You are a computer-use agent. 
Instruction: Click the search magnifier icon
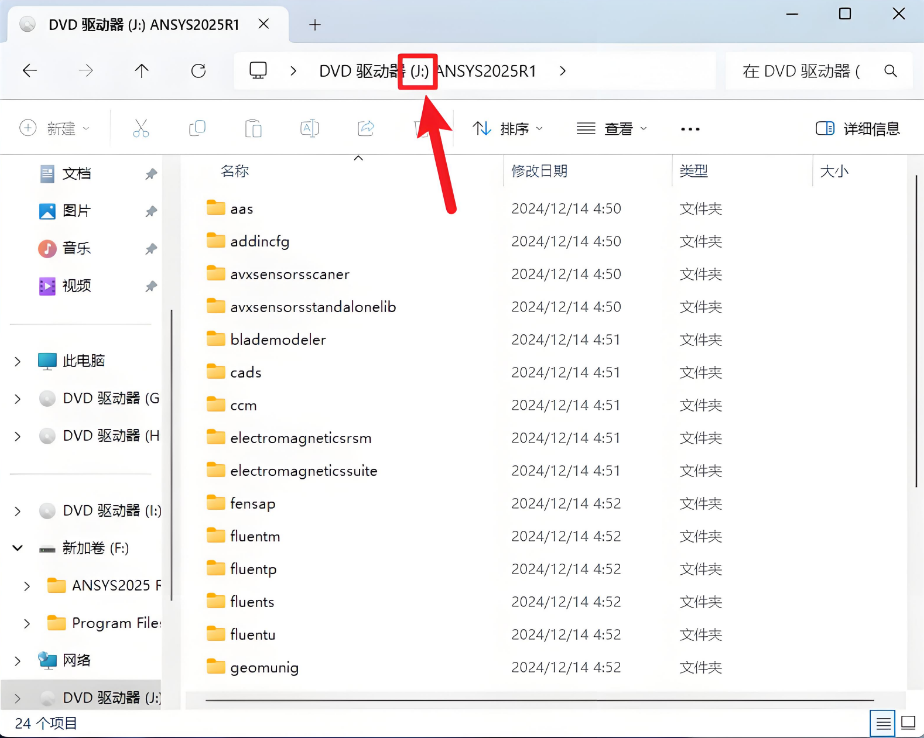tap(890, 71)
